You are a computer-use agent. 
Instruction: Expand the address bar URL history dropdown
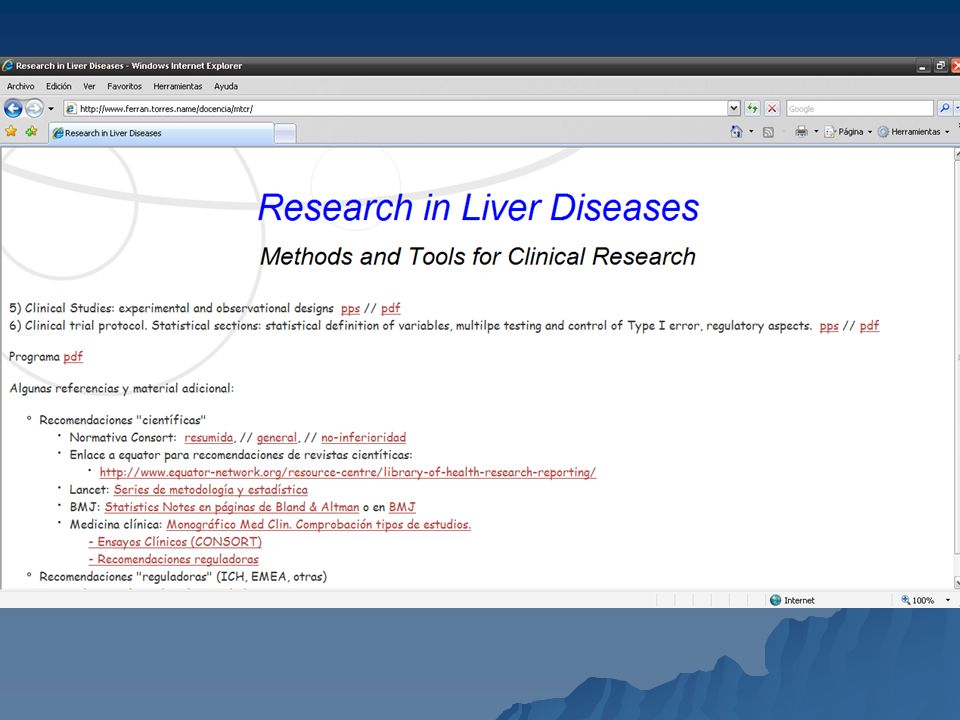734,108
